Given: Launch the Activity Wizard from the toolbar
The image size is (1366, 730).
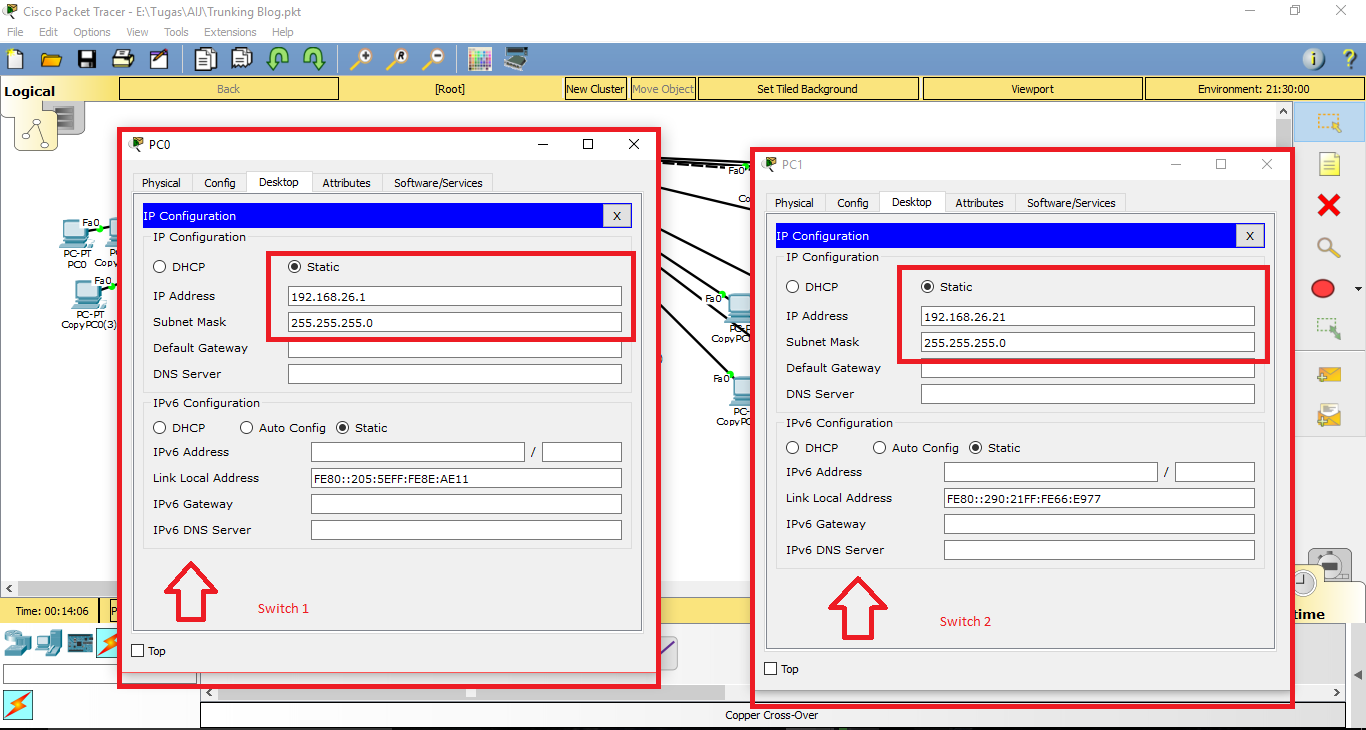Looking at the screenshot, I should [161, 59].
